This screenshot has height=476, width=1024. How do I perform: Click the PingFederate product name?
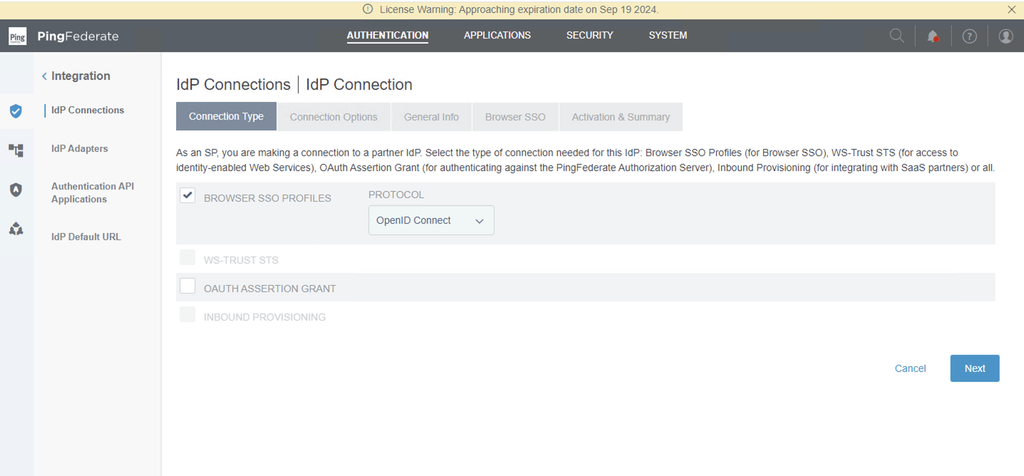(78, 36)
